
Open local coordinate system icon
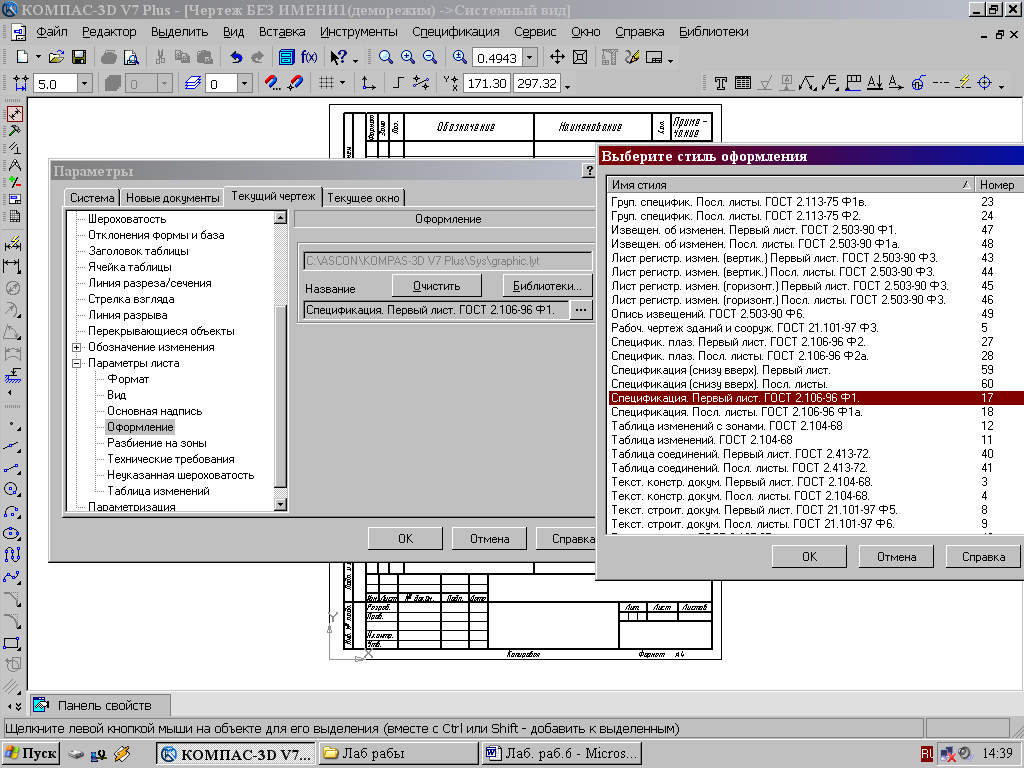368,83
